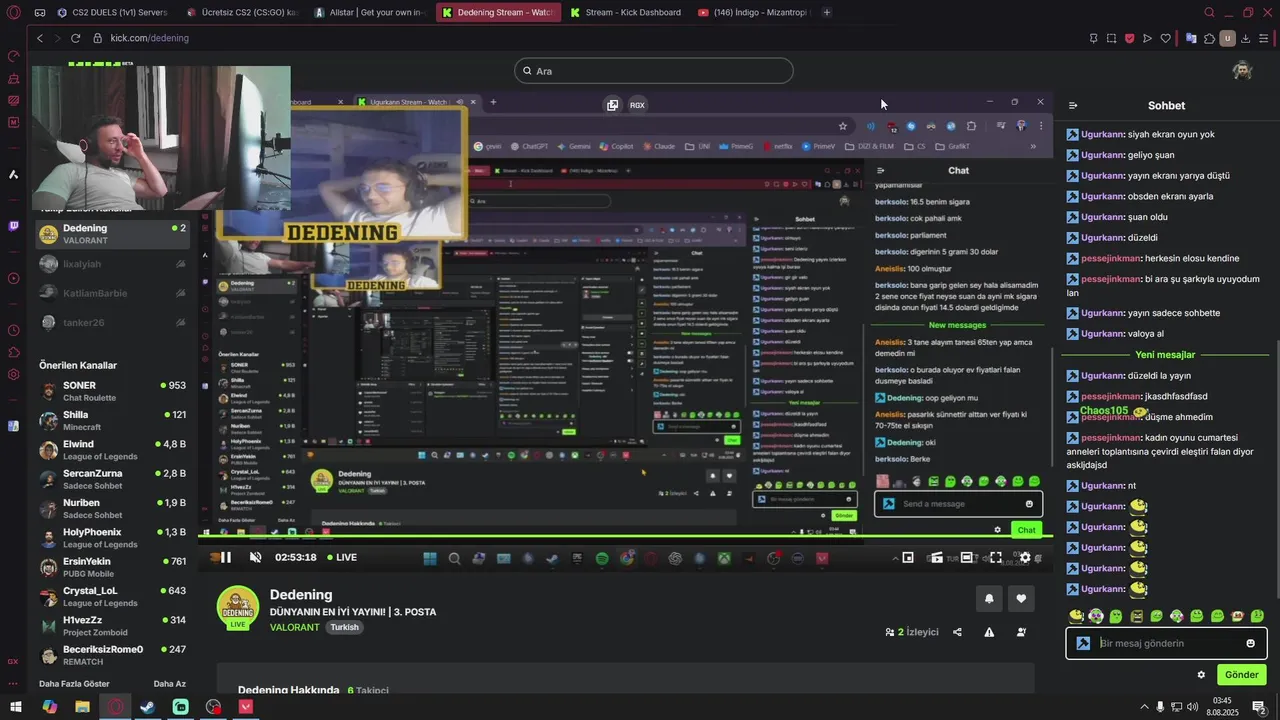Screen dimensions: 1280x720
Task: Open a new browser tab
Action: (x=826, y=12)
